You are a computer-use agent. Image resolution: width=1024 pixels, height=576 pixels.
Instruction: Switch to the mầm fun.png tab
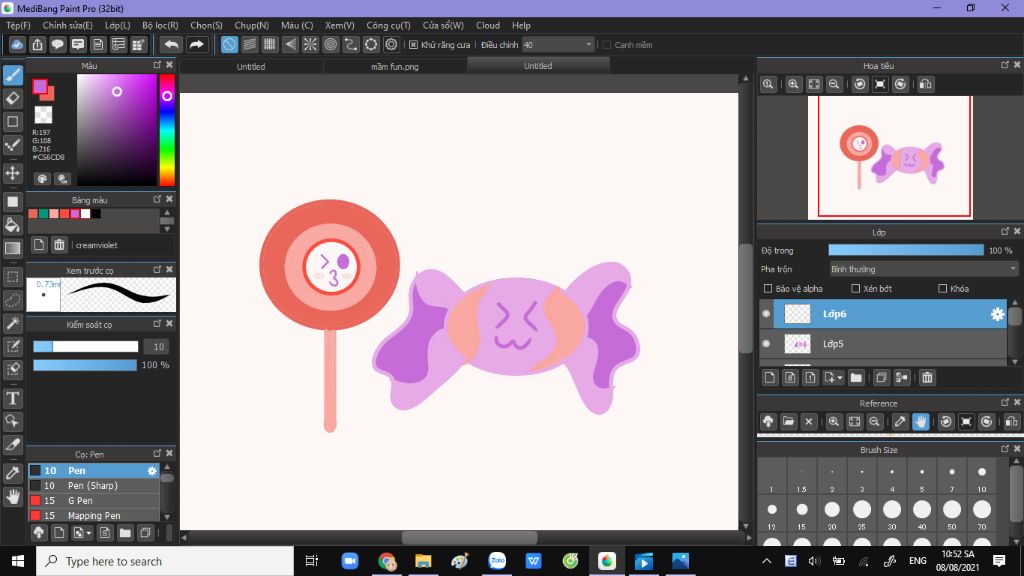[394, 67]
